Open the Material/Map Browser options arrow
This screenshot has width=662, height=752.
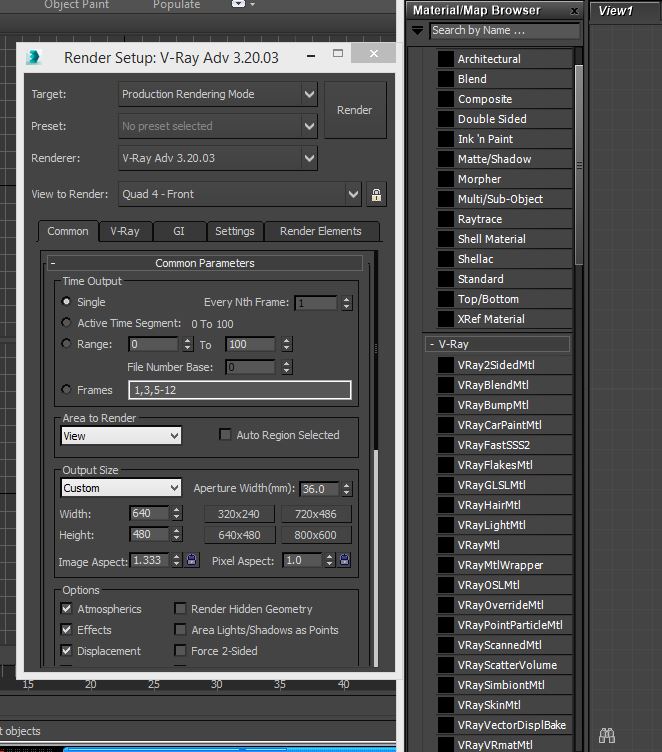417,31
